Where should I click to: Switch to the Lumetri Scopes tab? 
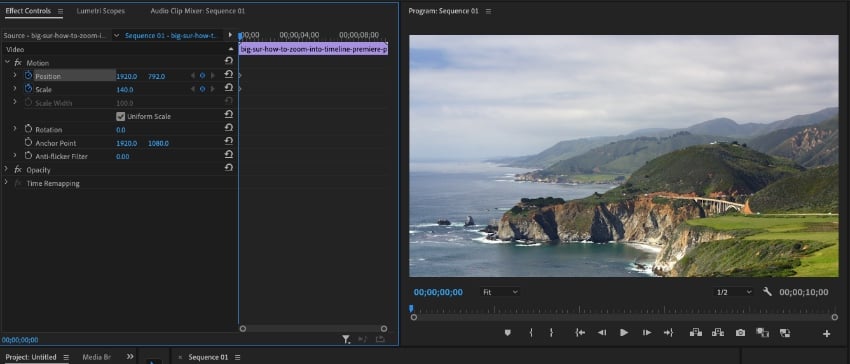(100, 11)
